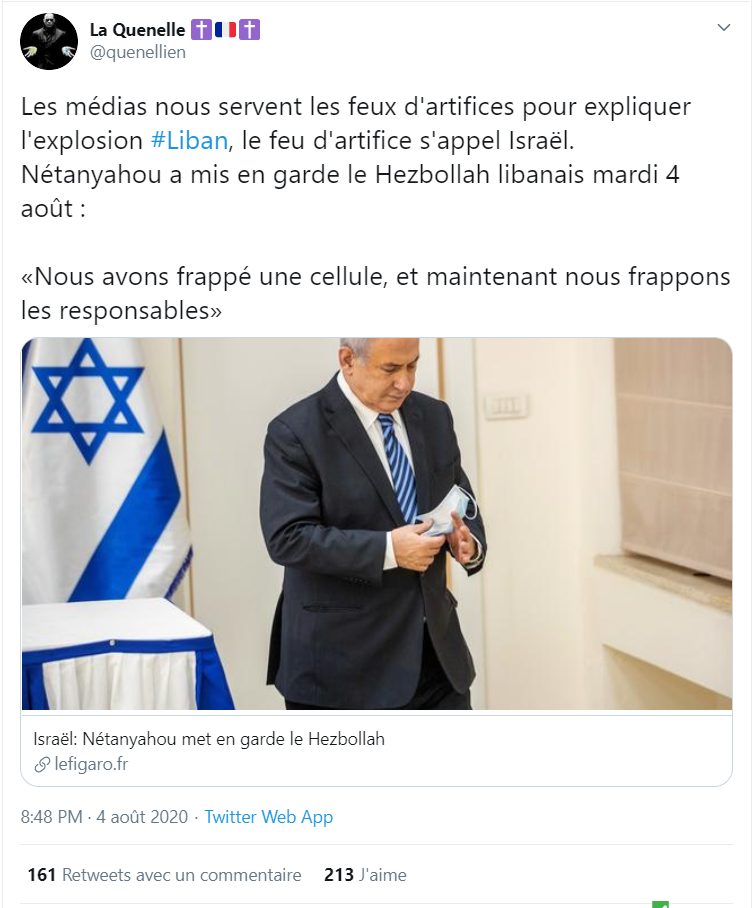Viewport: 754px width, 908px height.
Task: Click the last purple cross emoji
Action: (250, 30)
